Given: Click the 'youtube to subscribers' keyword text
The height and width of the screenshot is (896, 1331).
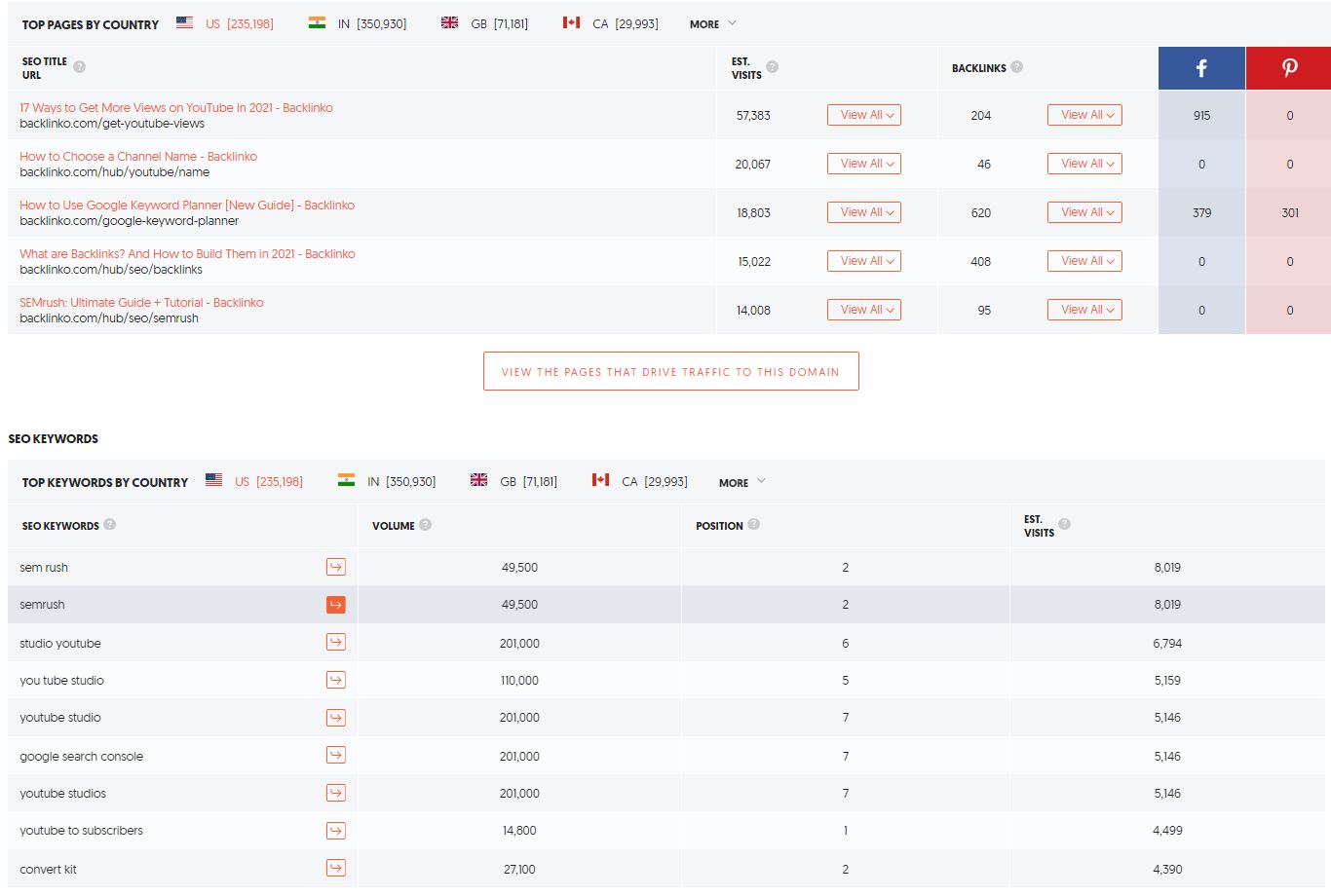Looking at the screenshot, I should pos(81,831).
